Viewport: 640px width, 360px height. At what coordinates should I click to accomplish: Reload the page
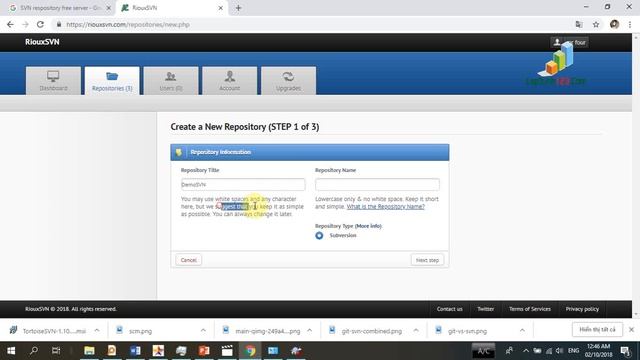pyautogui.click(x=40, y=24)
